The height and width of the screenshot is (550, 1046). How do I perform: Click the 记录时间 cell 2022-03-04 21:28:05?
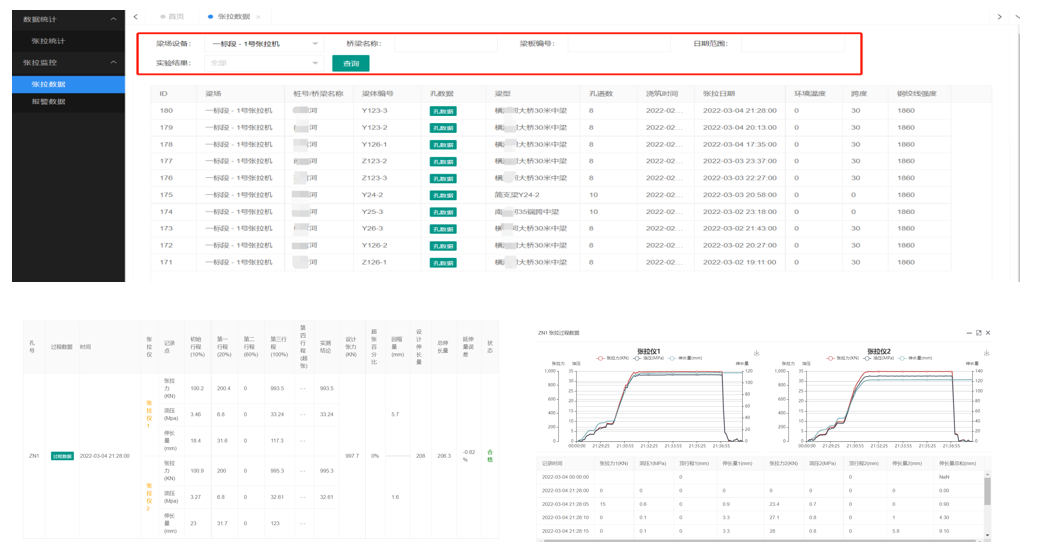(565, 504)
